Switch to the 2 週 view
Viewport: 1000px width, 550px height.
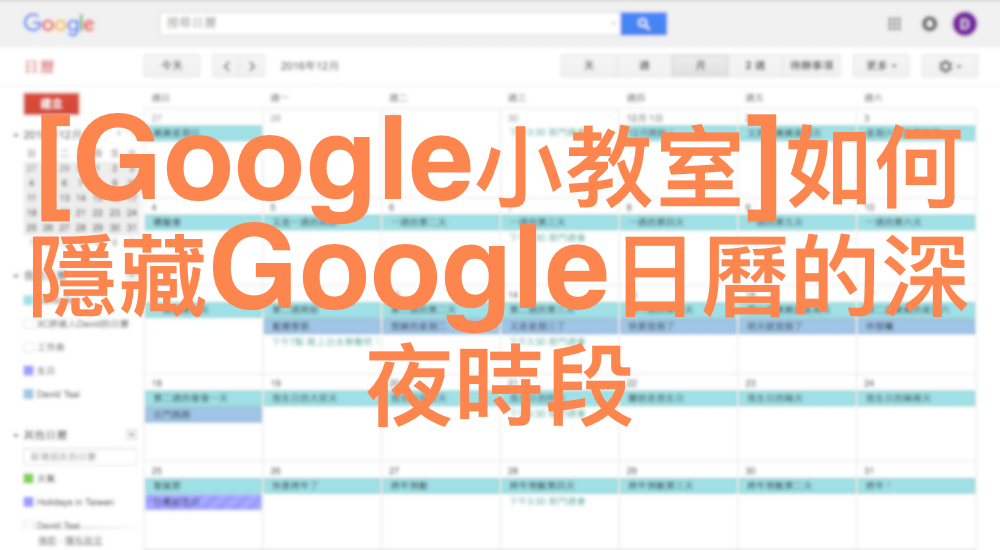point(755,66)
